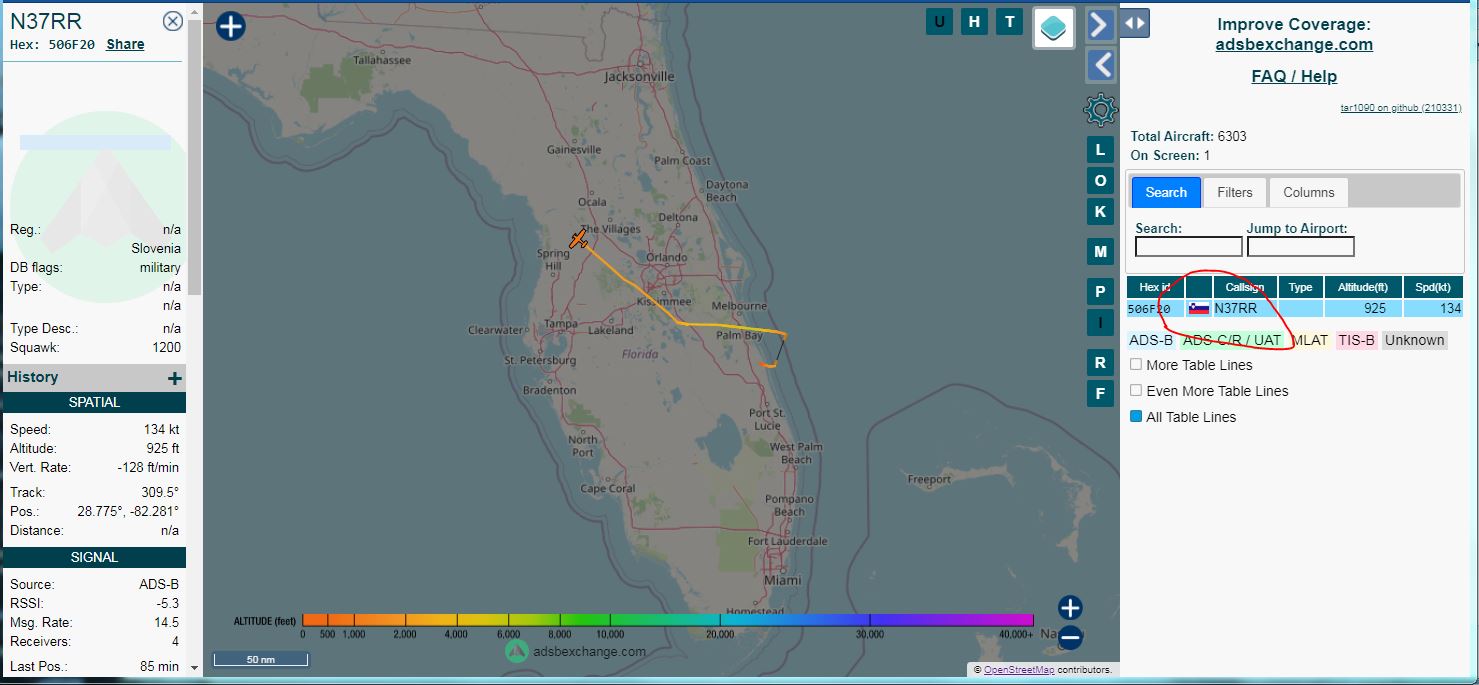Click the Total Aircraft count 6303
This screenshot has width=1479, height=685.
tap(1232, 136)
